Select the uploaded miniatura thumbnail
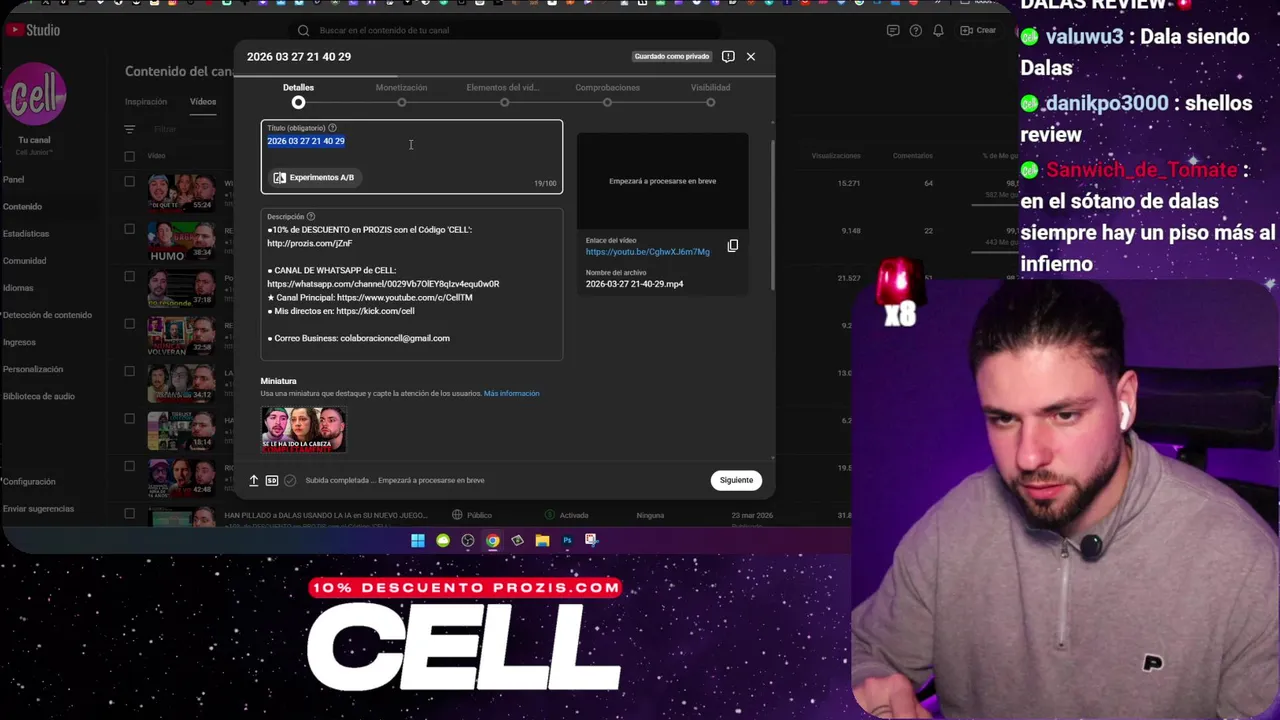This screenshot has width=1280, height=720. coord(303,429)
